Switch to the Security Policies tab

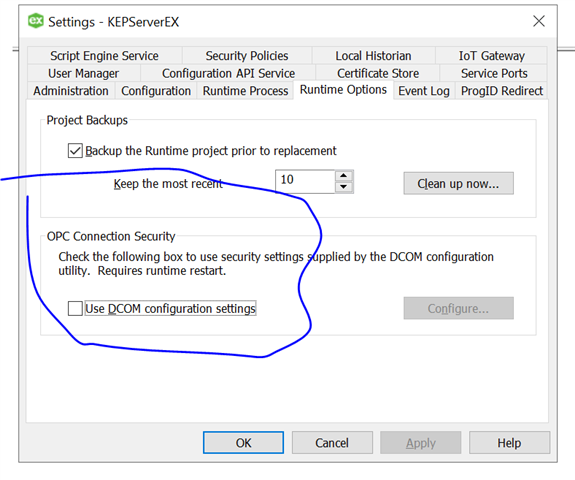pyautogui.click(x=247, y=56)
